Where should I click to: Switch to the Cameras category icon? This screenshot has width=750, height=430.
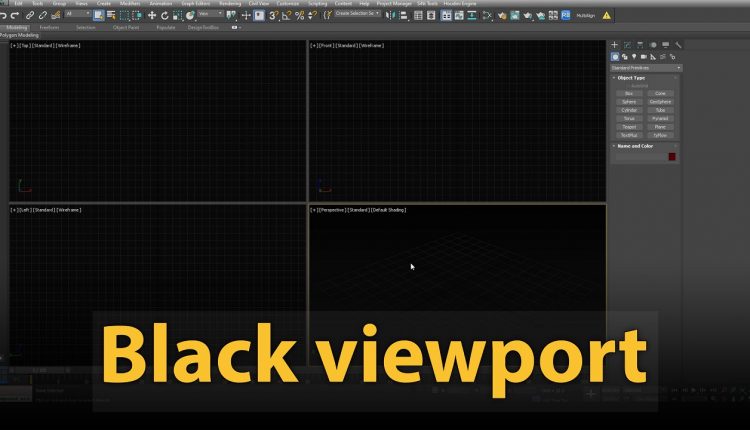click(x=645, y=56)
